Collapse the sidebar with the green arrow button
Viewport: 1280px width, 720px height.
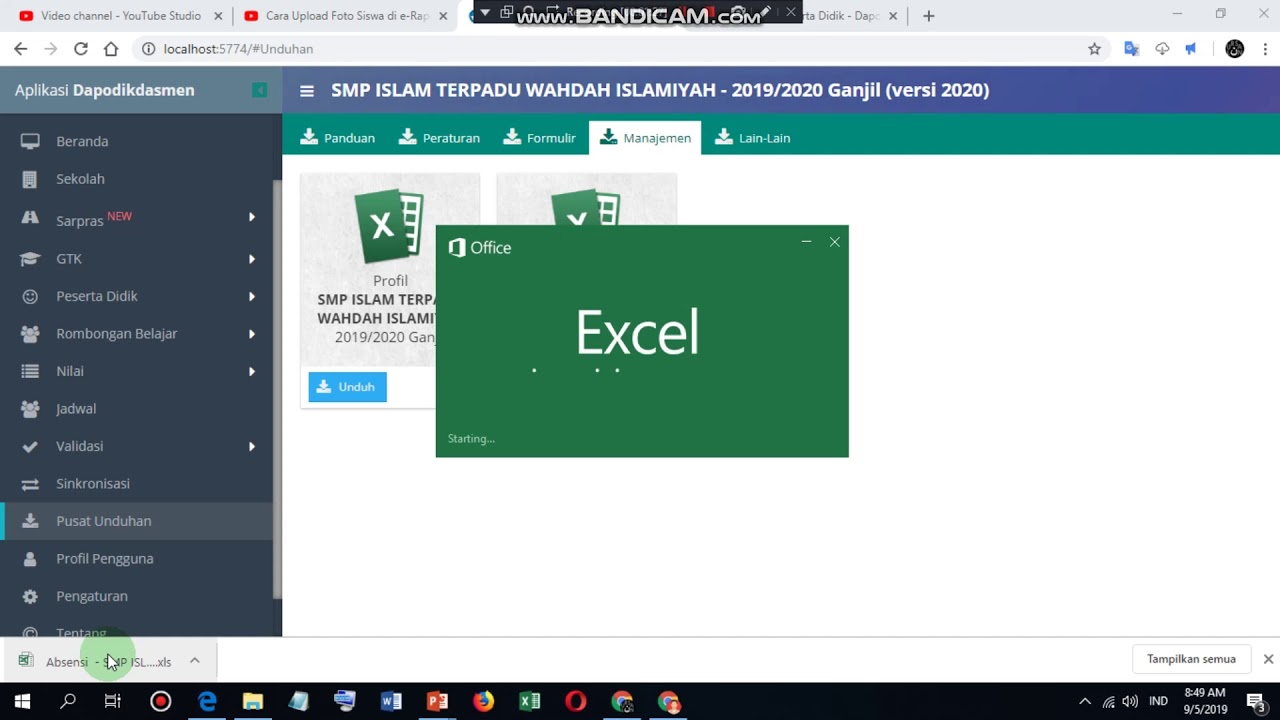pyautogui.click(x=259, y=90)
